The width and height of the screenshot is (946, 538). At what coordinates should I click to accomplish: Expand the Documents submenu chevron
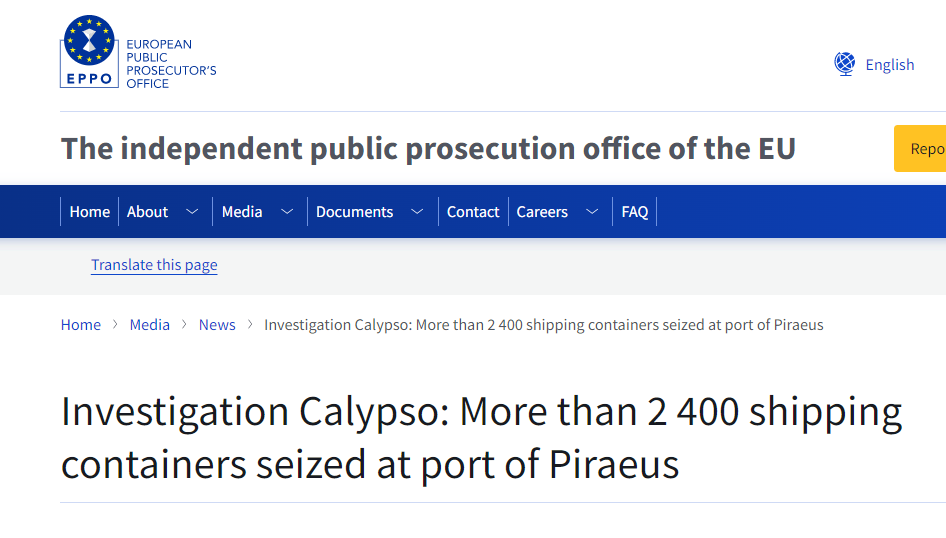(x=418, y=212)
